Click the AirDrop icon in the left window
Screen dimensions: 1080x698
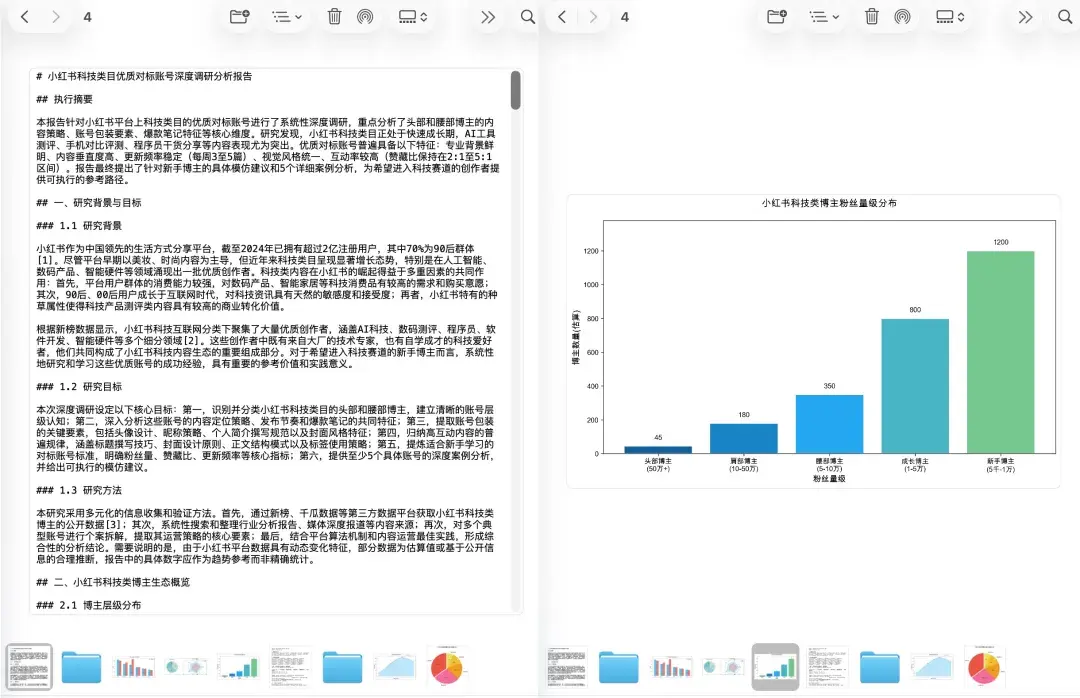click(365, 17)
